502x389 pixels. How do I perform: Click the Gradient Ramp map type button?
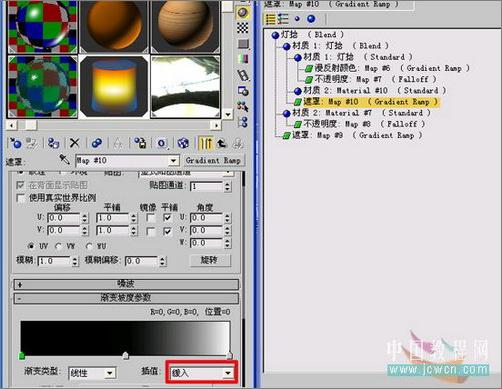pos(213,160)
